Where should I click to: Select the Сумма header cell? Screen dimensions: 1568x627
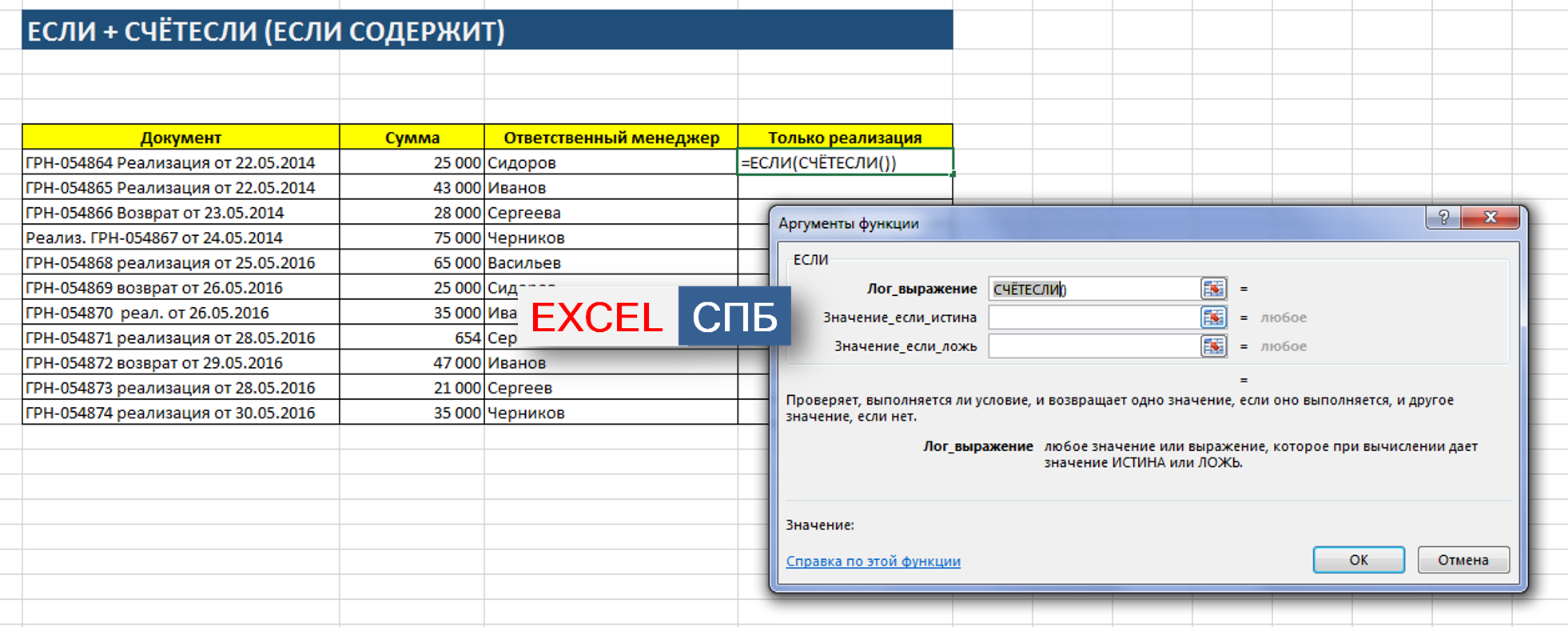coord(412,137)
